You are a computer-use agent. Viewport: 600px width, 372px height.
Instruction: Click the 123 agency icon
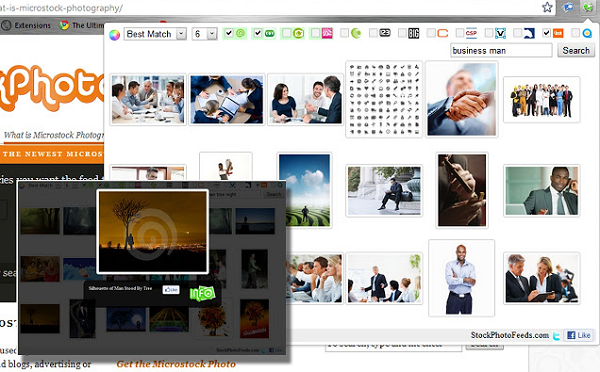pos(385,33)
